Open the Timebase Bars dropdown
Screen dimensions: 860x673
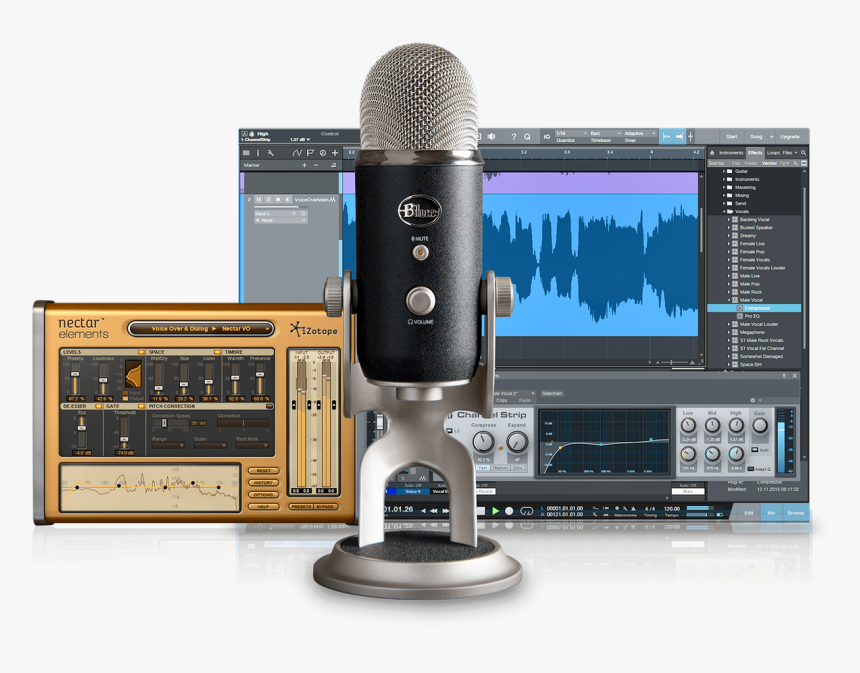[606, 133]
